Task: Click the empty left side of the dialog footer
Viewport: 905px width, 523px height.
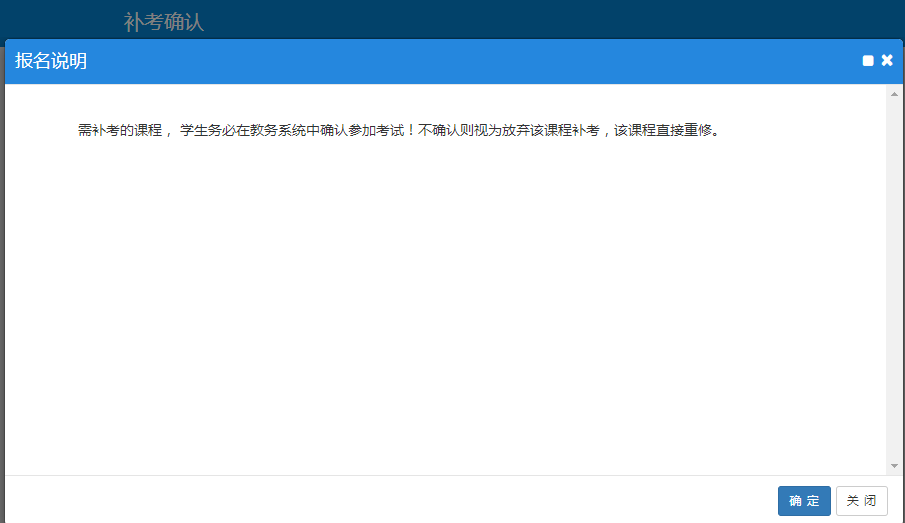Action: (300, 500)
